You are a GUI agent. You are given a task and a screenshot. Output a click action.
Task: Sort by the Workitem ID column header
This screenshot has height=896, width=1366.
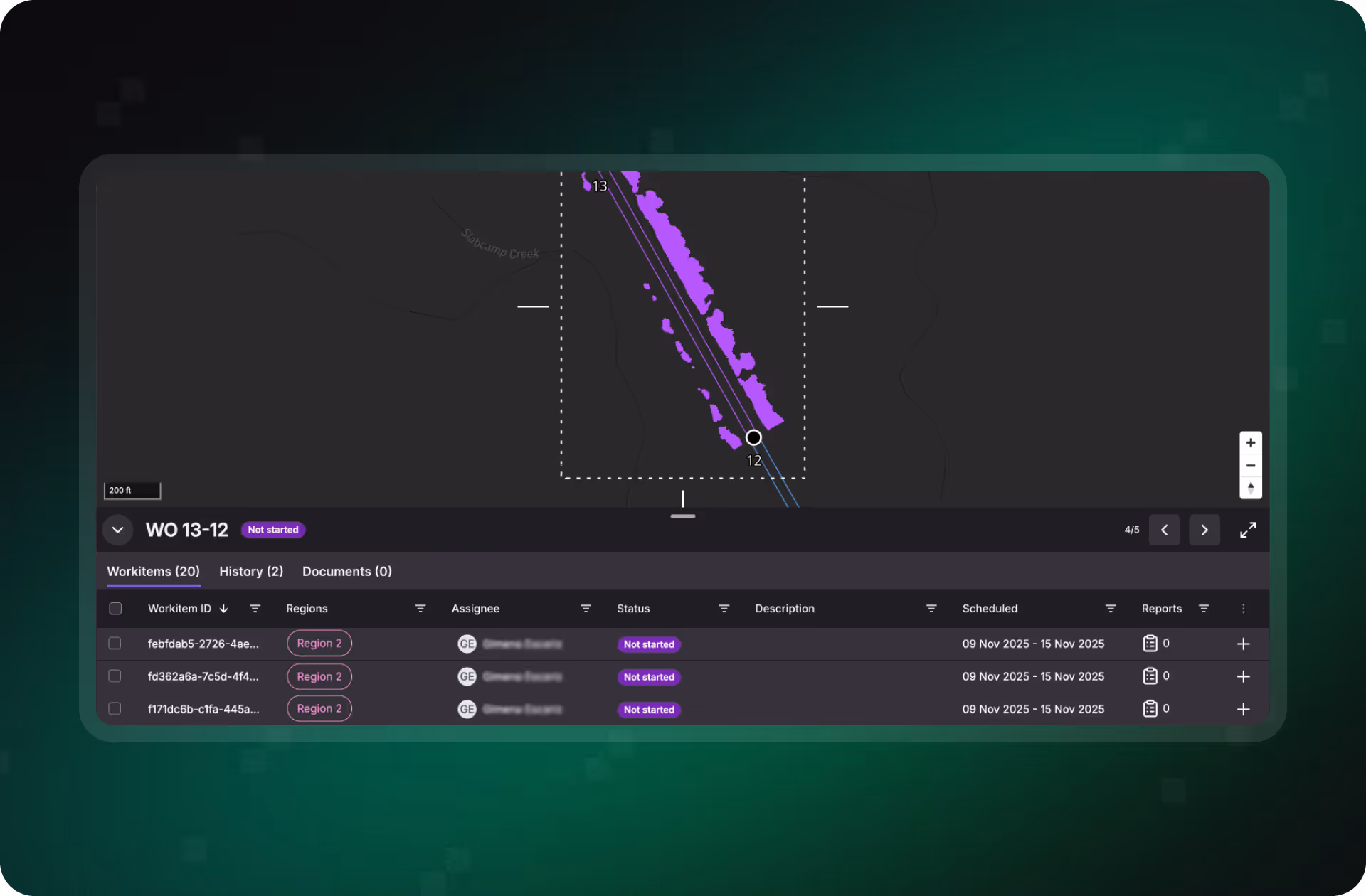(180, 609)
